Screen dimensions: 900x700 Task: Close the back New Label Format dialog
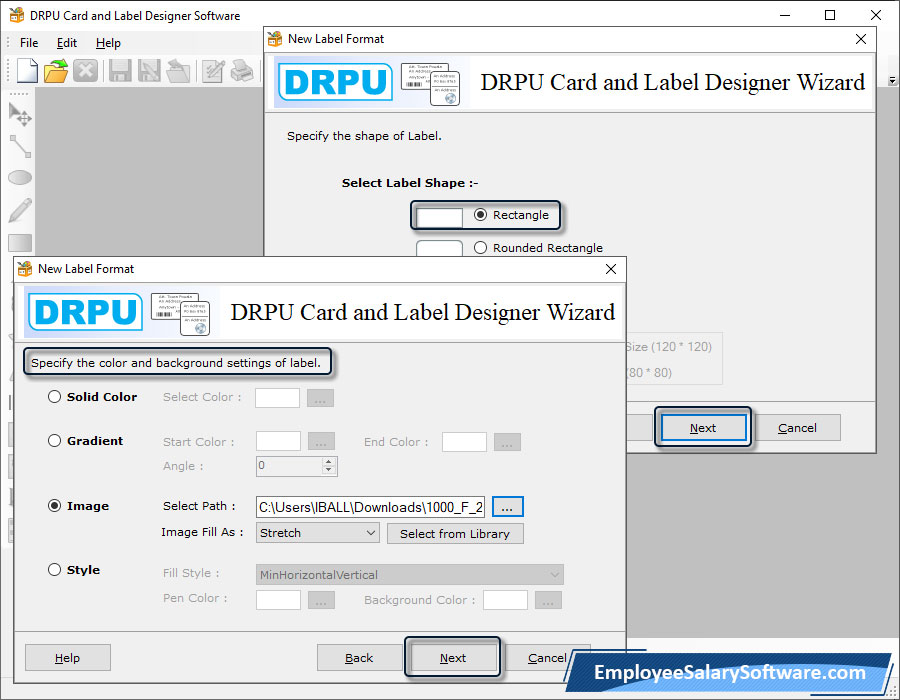861,39
